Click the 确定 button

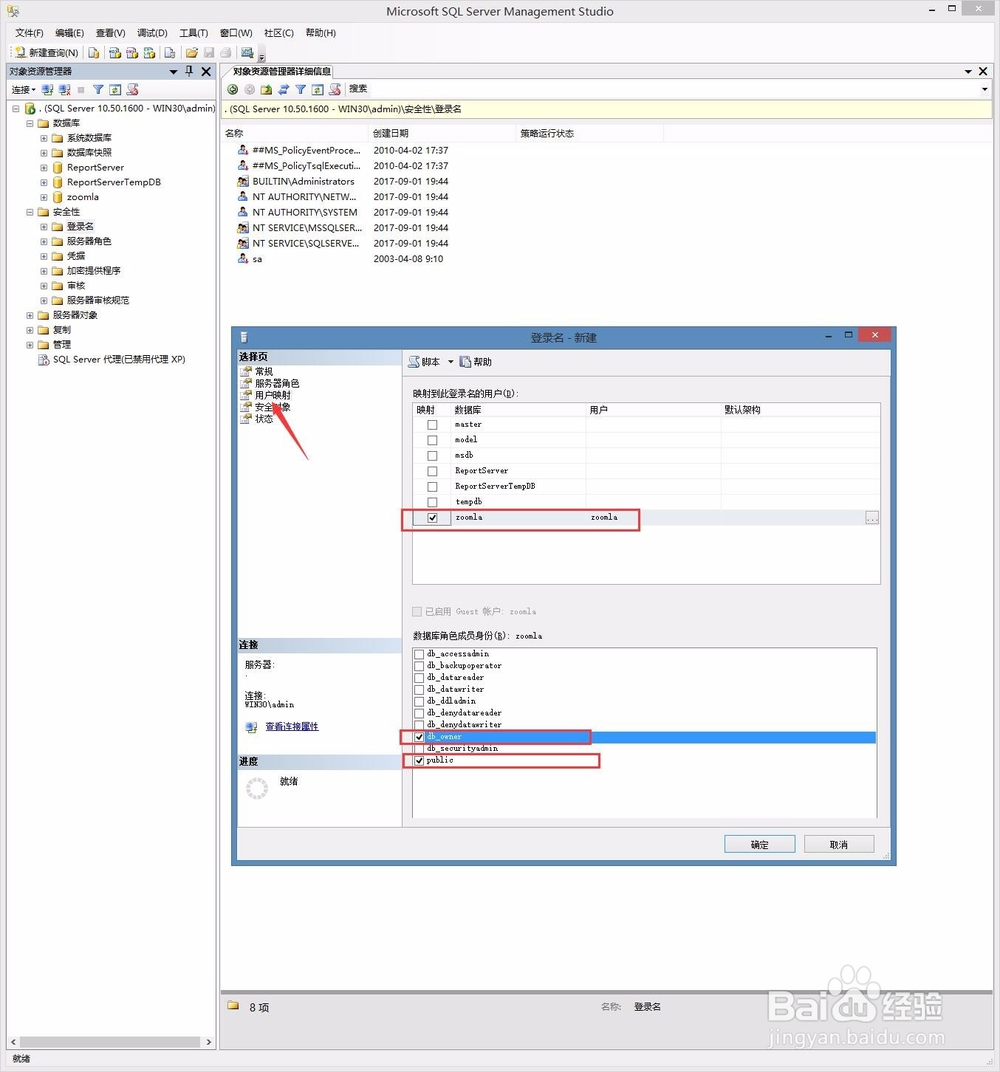tap(759, 844)
